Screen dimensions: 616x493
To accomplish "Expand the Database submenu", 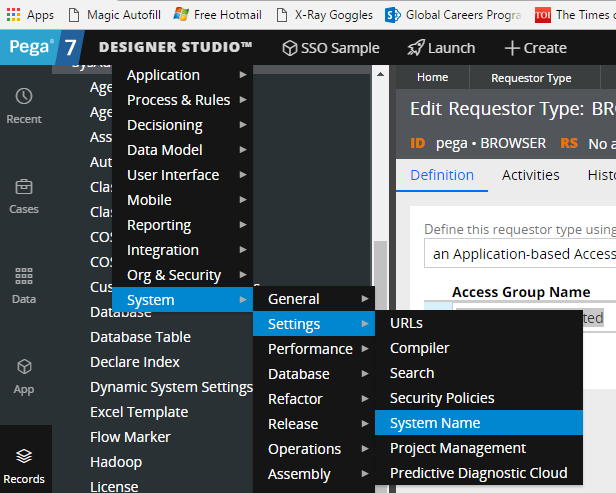I will pyautogui.click(x=314, y=374).
